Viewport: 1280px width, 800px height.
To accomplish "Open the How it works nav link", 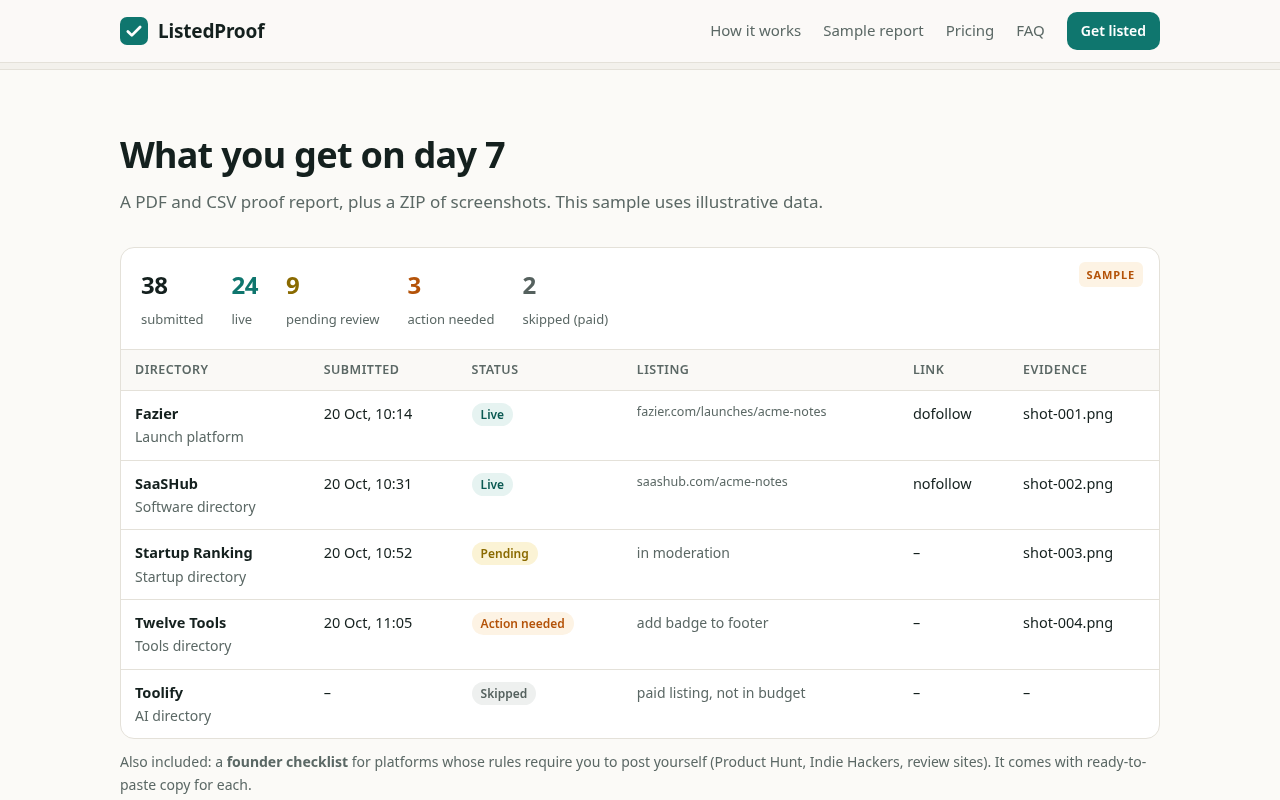I will coord(755,31).
